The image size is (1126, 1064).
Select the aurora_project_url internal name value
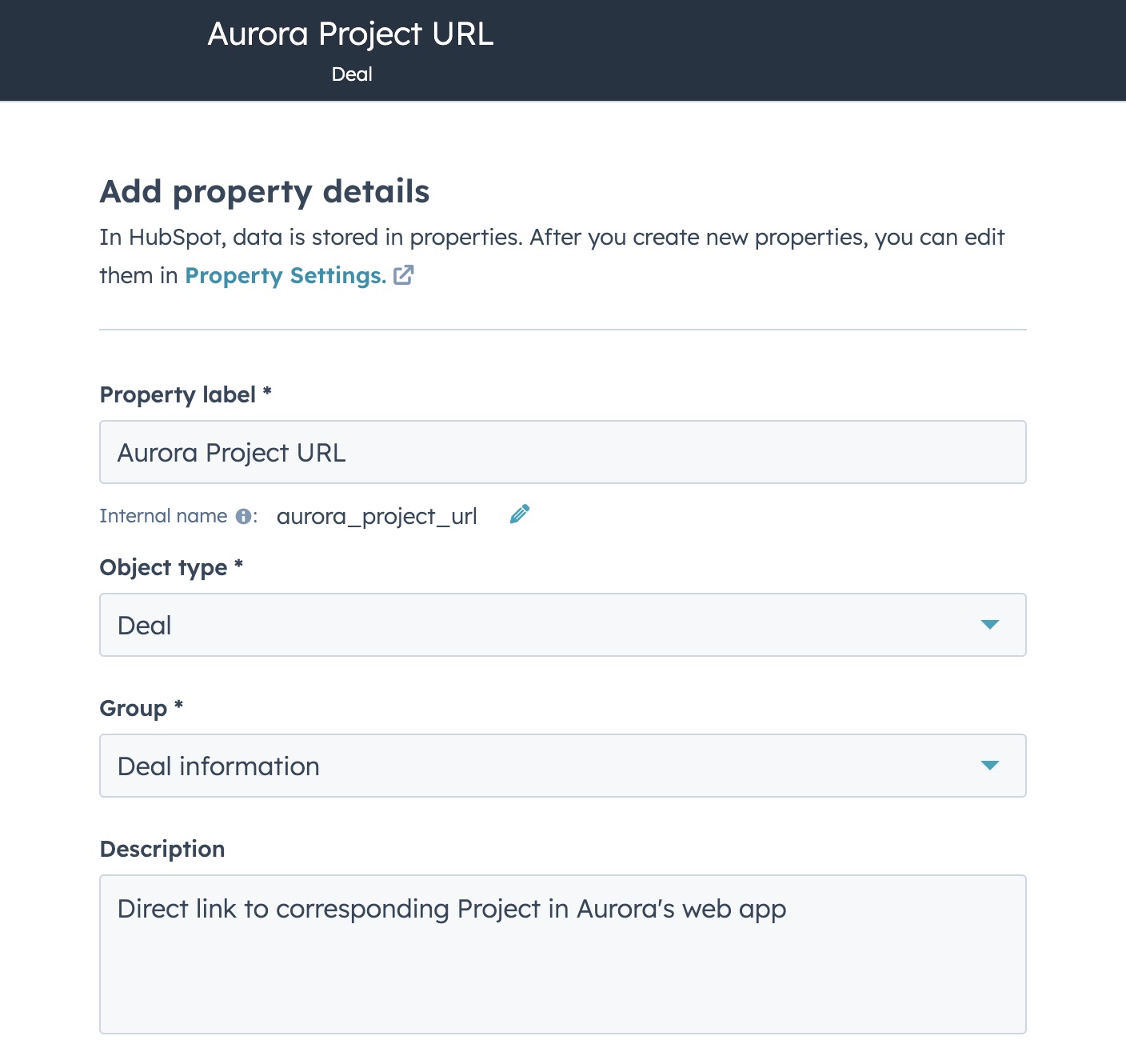(377, 517)
